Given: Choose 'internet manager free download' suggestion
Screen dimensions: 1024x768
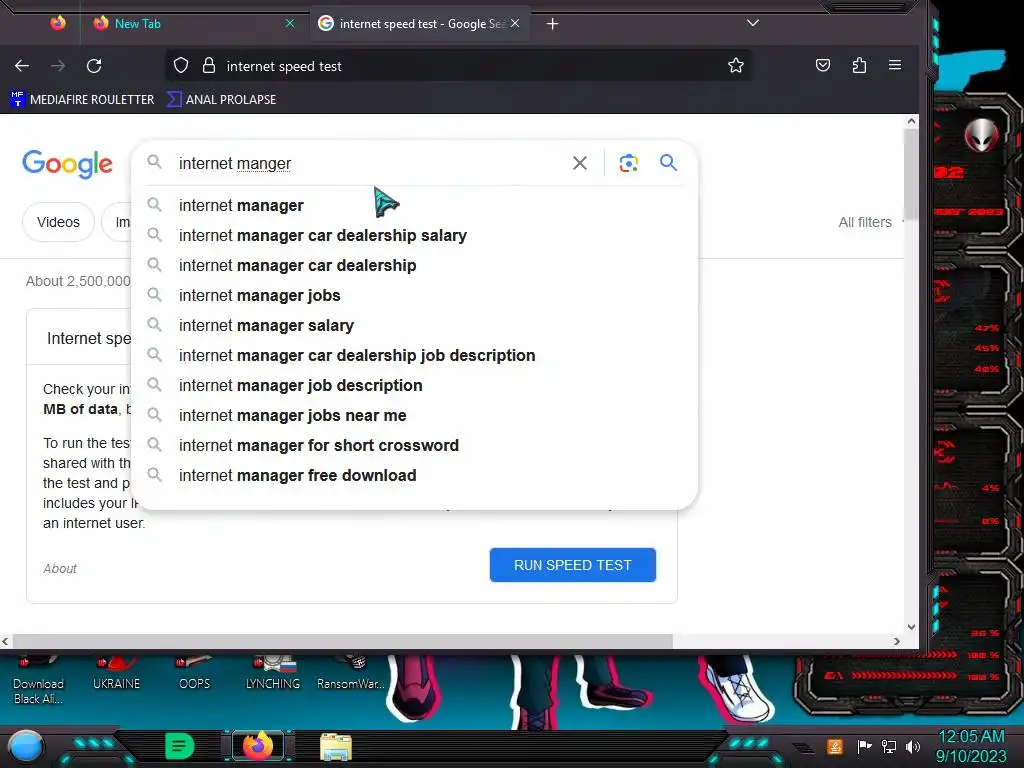Looking at the screenshot, I should 415,475.
